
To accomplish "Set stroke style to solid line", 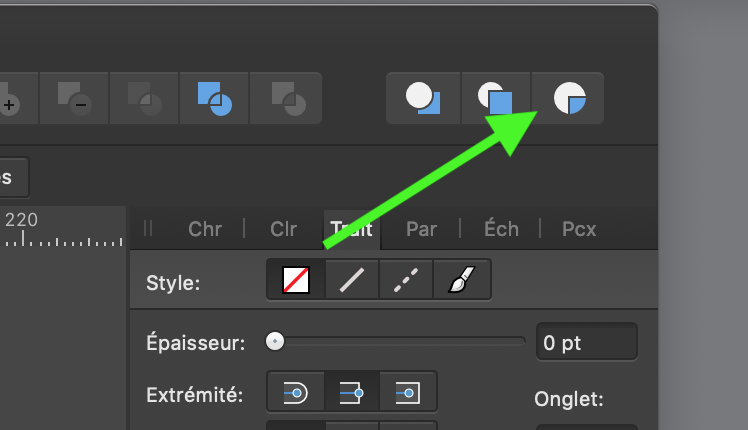I will [352, 280].
